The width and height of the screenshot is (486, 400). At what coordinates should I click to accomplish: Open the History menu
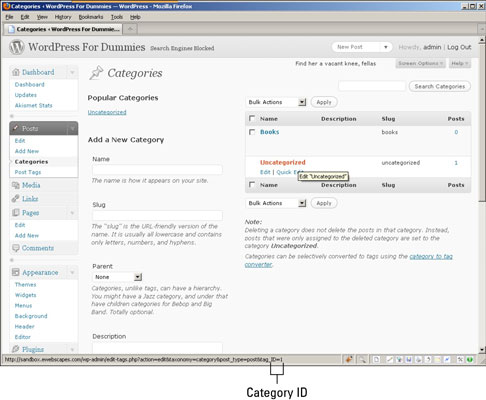(63, 17)
